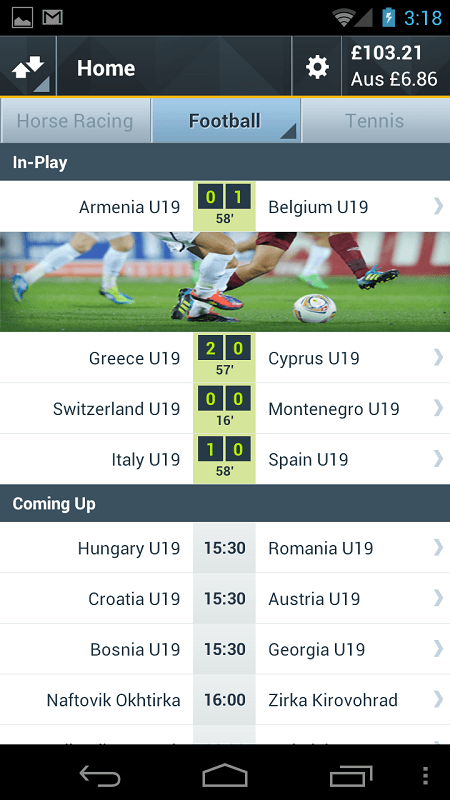Open Italy U19 vs Spain U19 match
450x800 pixels.
[225, 459]
